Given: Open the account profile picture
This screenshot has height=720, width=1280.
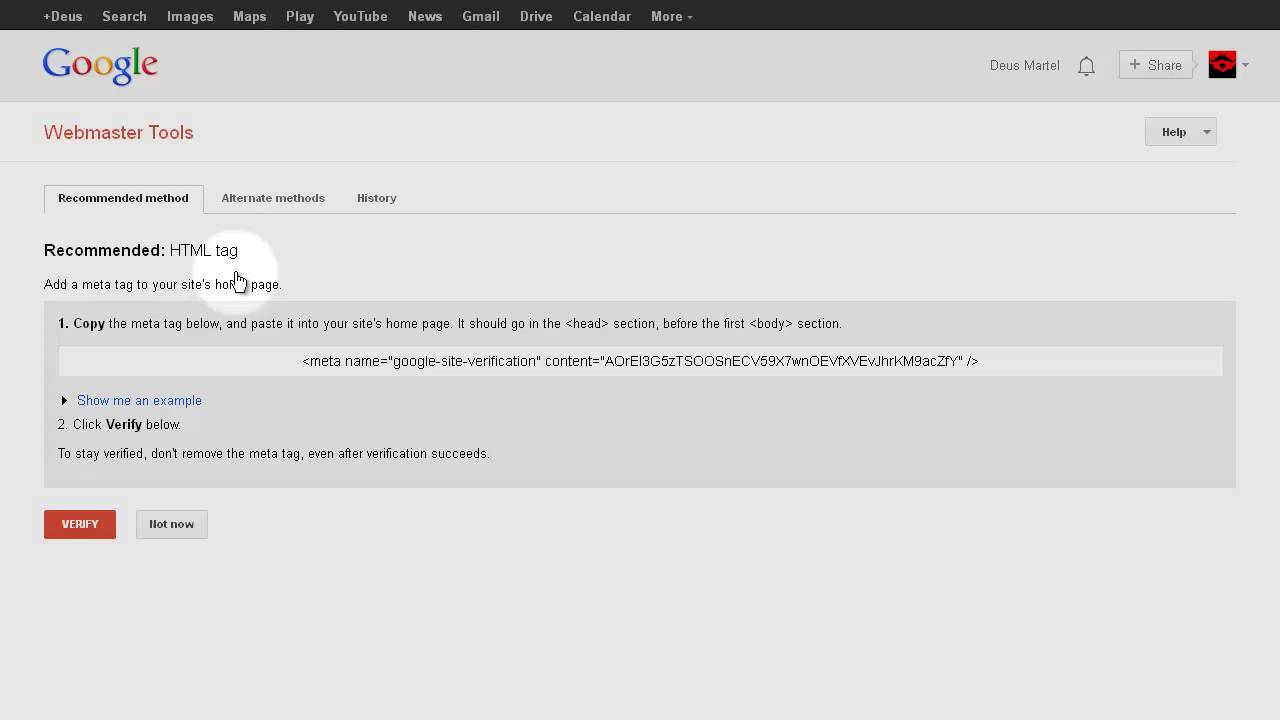Looking at the screenshot, I should coord(1222,65).
